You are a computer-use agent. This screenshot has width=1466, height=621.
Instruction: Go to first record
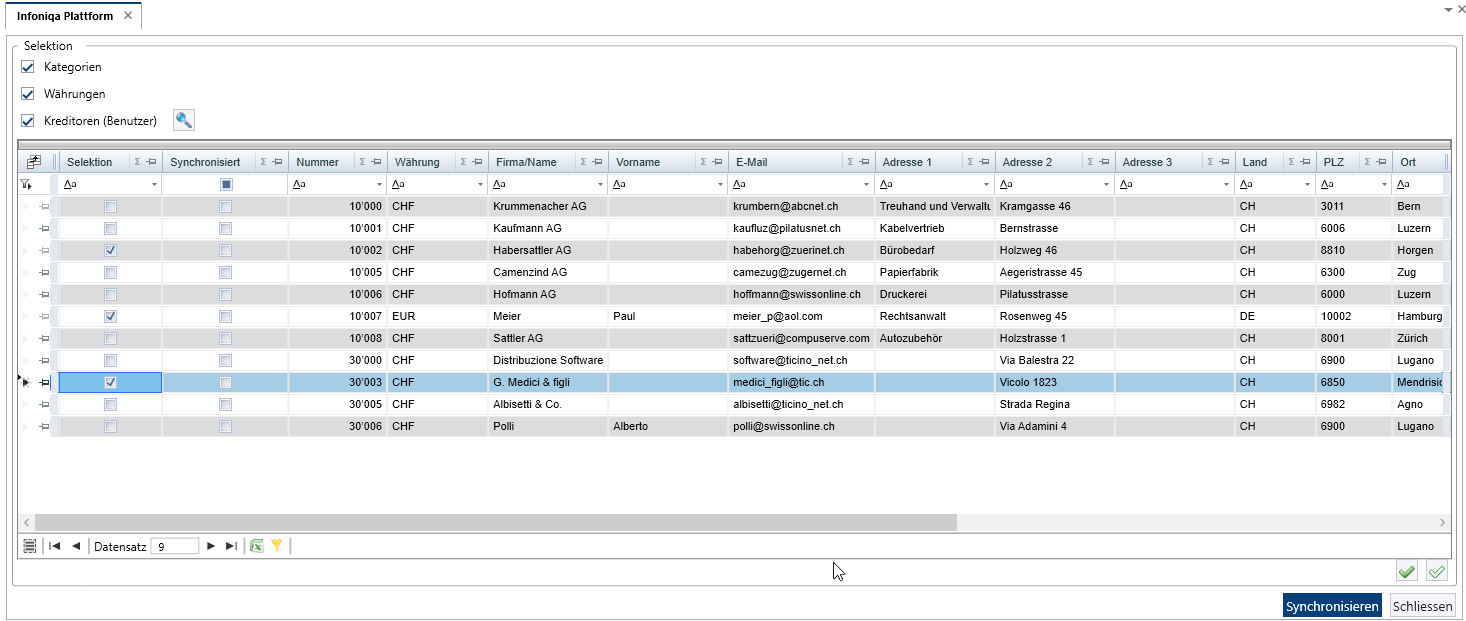54,546
